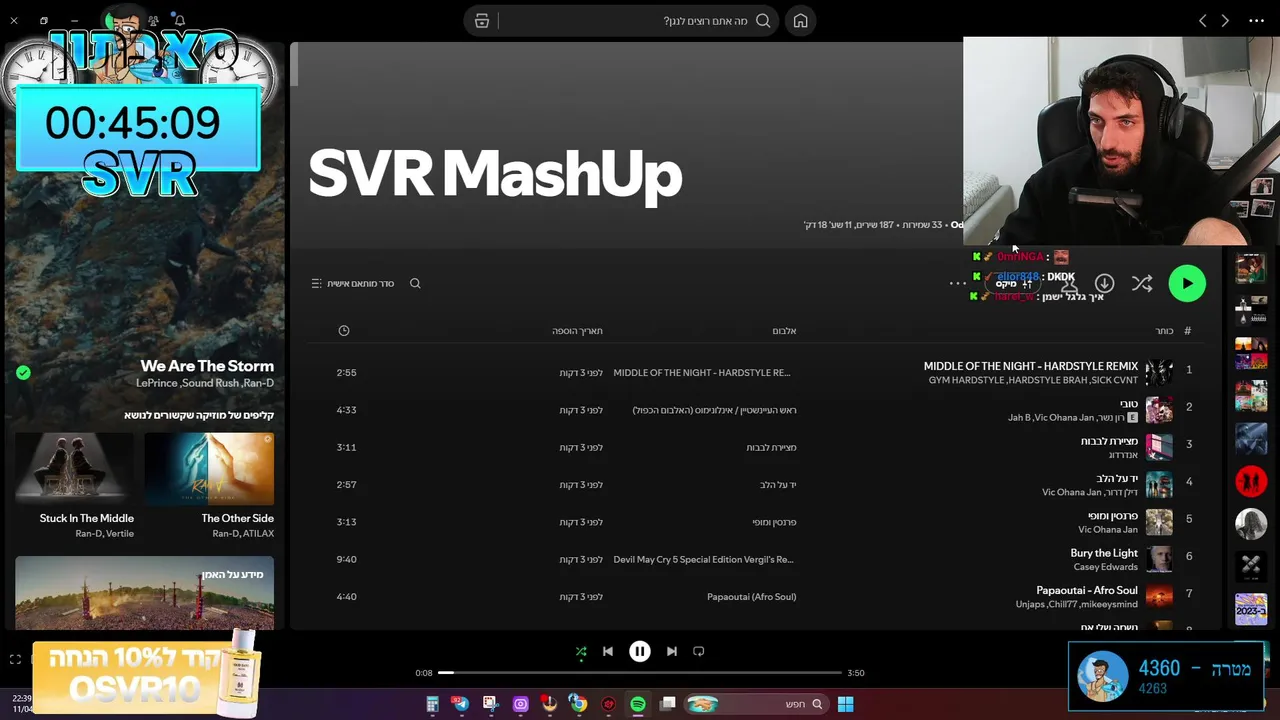The height and width of the screenshot is (720, 1280).
Task: Open Telegram from the taskbar
Action: click(460, 704)
